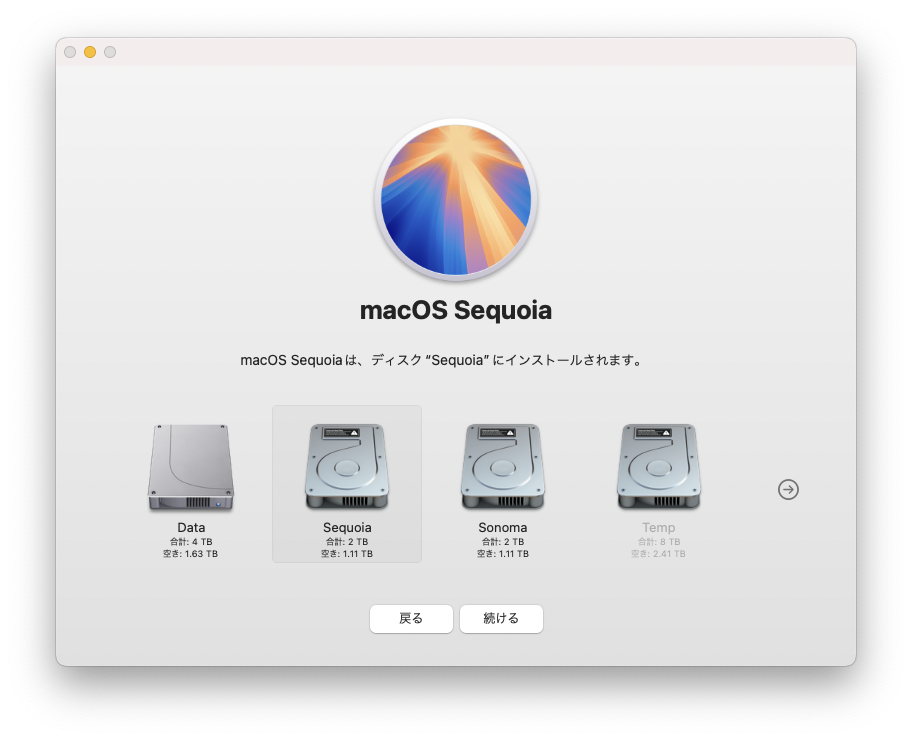Viewport: 912px width, 740px height.
Task: Click the "Data" disk name label
Action: point(191,528)
